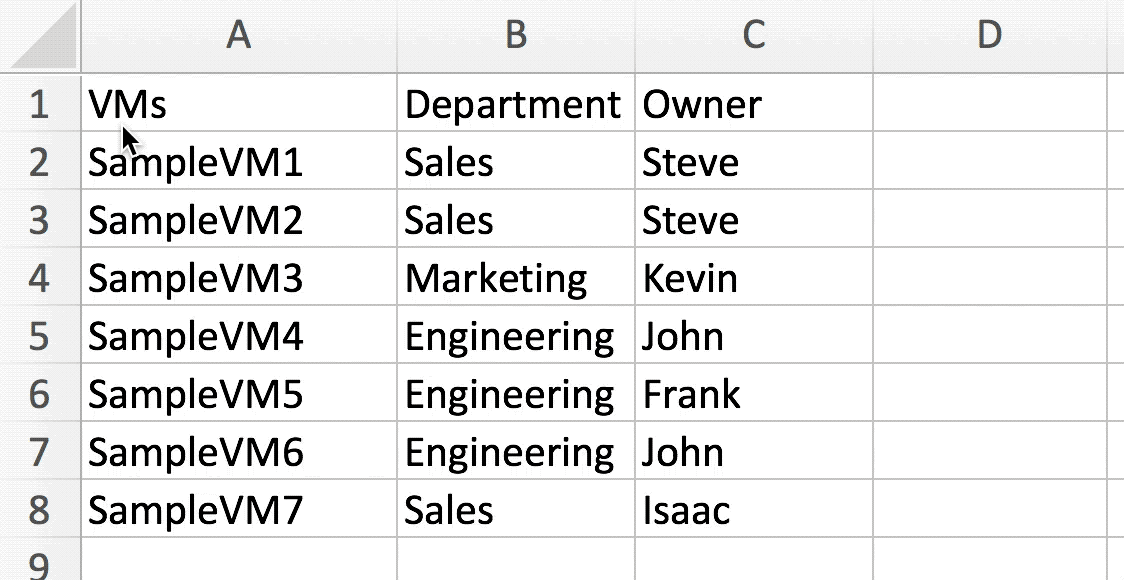Select column B header
The image size is (1124, 580).
[515, 36]
